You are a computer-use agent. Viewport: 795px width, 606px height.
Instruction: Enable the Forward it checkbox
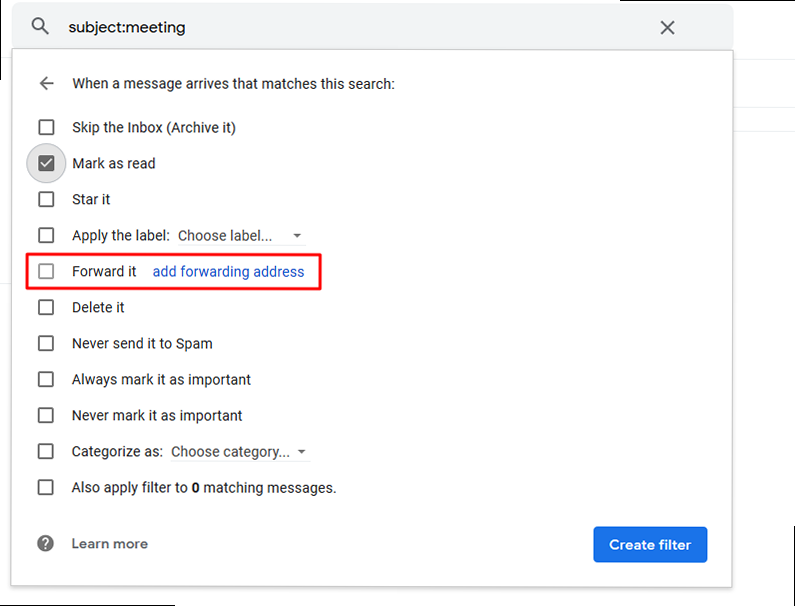[x=46, y=272]
